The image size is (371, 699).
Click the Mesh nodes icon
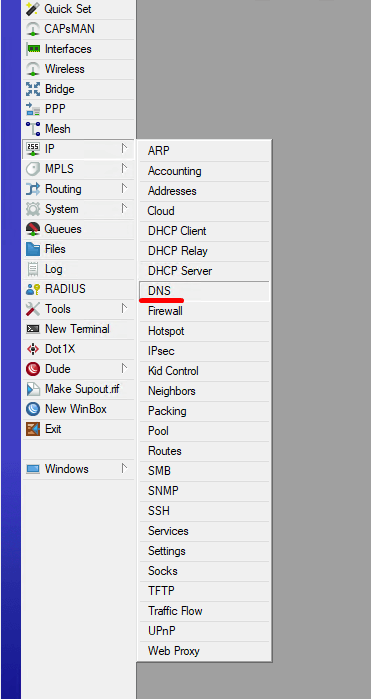click(x=33, y=129)
